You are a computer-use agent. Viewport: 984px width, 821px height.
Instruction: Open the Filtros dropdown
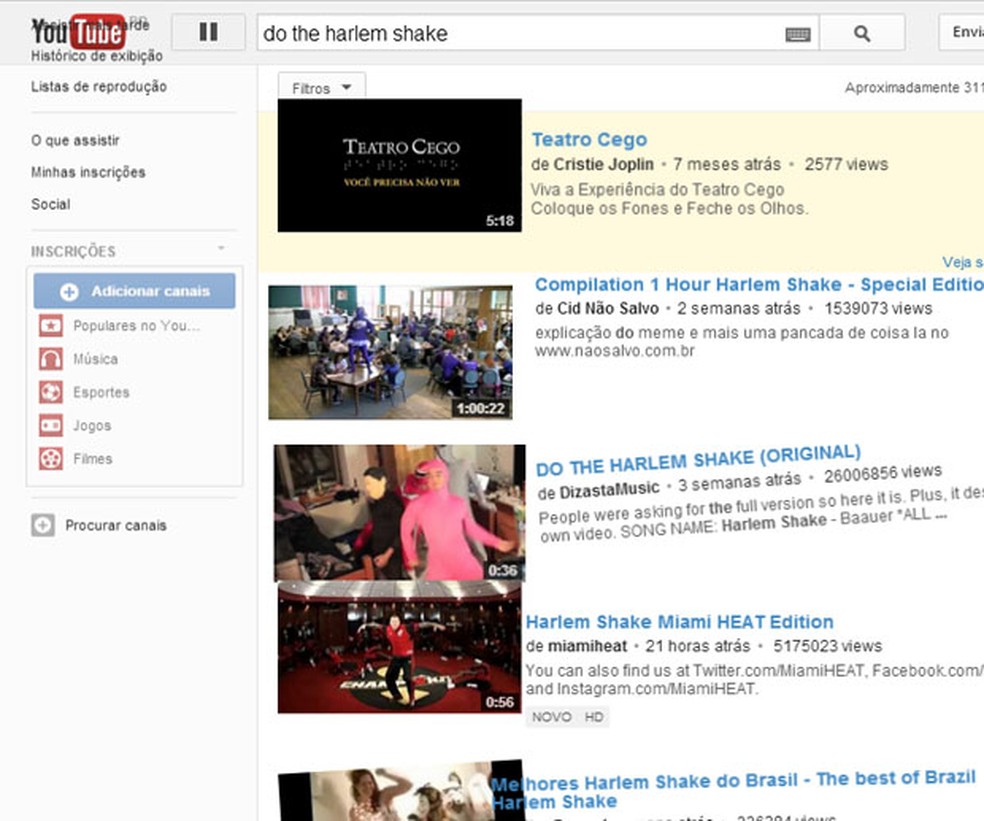(320, 87)
